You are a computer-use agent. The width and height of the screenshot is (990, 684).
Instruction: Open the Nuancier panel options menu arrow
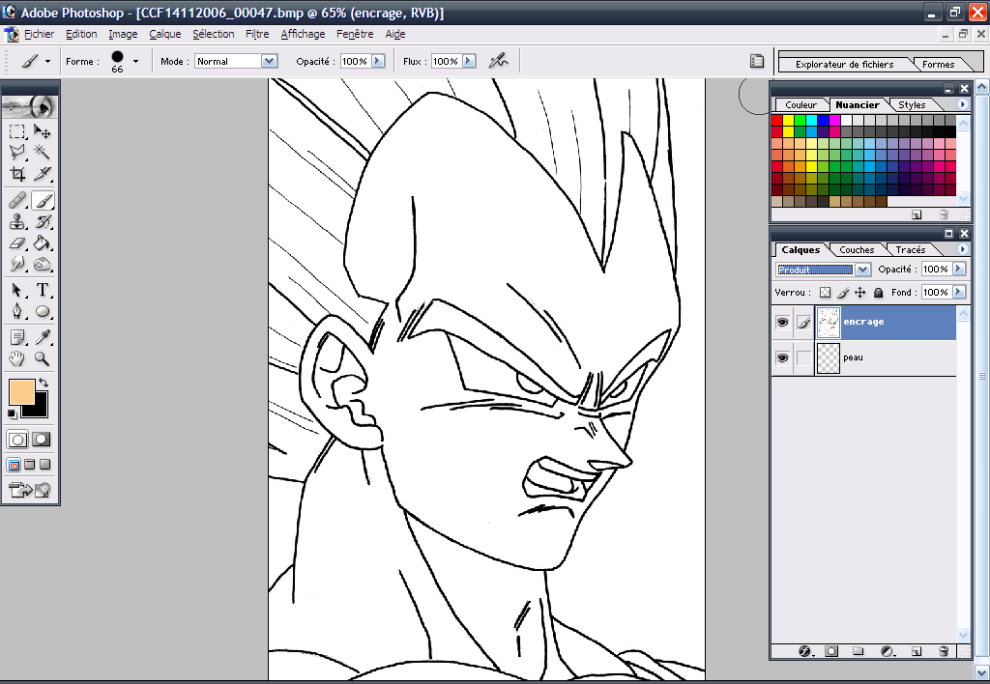[962, 105]
